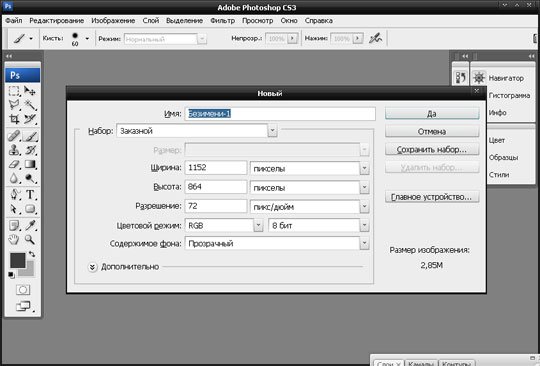Open Редактирование menu

pos(56,21)
